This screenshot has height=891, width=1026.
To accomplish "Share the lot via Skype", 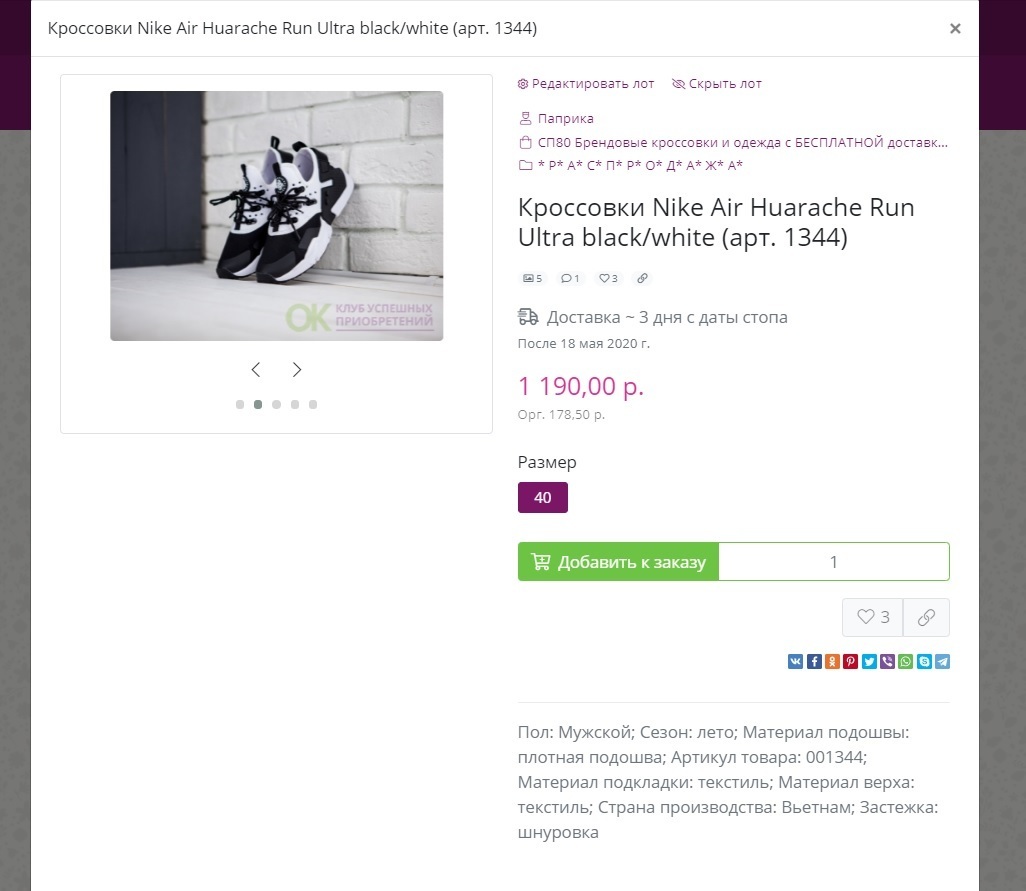I will (924, 661).
